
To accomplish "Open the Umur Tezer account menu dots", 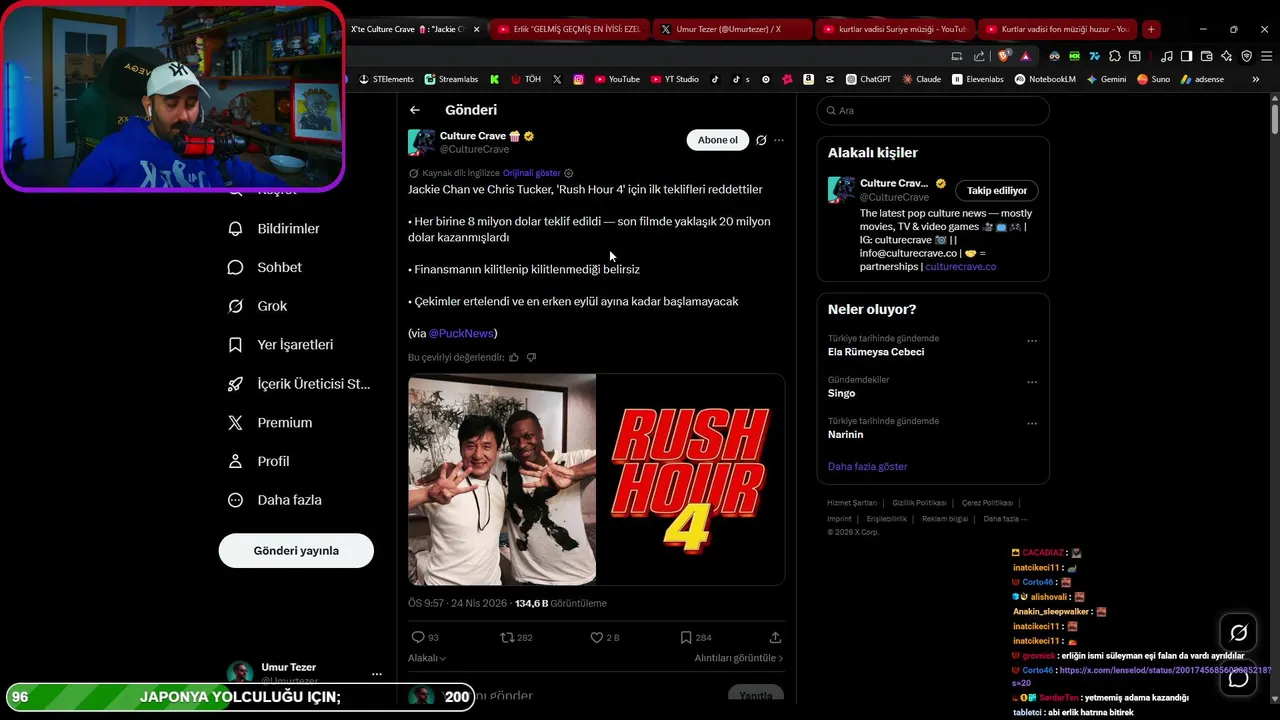I will tap(376, 674).
